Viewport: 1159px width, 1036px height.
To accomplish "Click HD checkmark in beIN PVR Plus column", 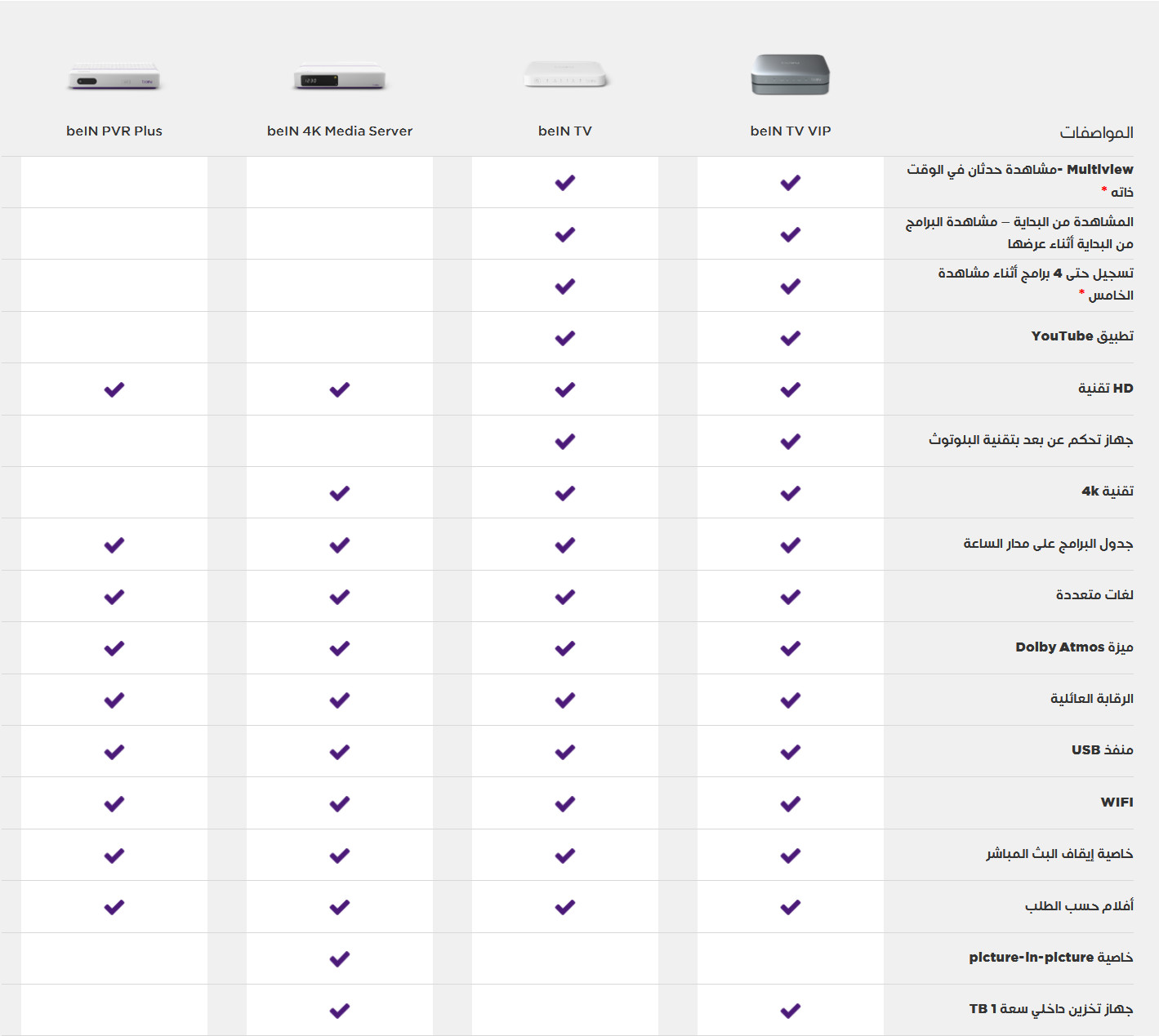I will (114, 389).
